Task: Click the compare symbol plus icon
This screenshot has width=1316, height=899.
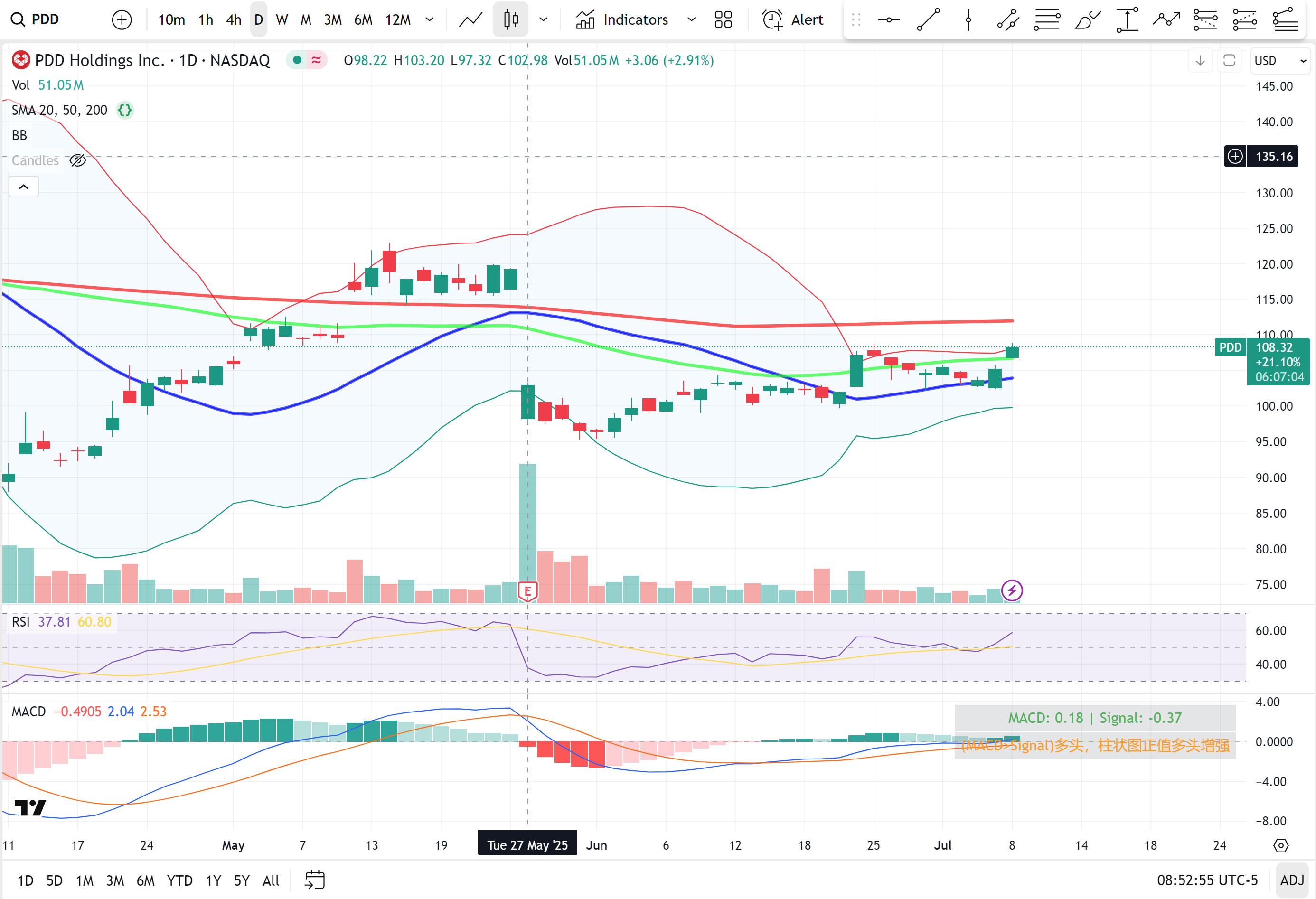Action: click(122, 20)
